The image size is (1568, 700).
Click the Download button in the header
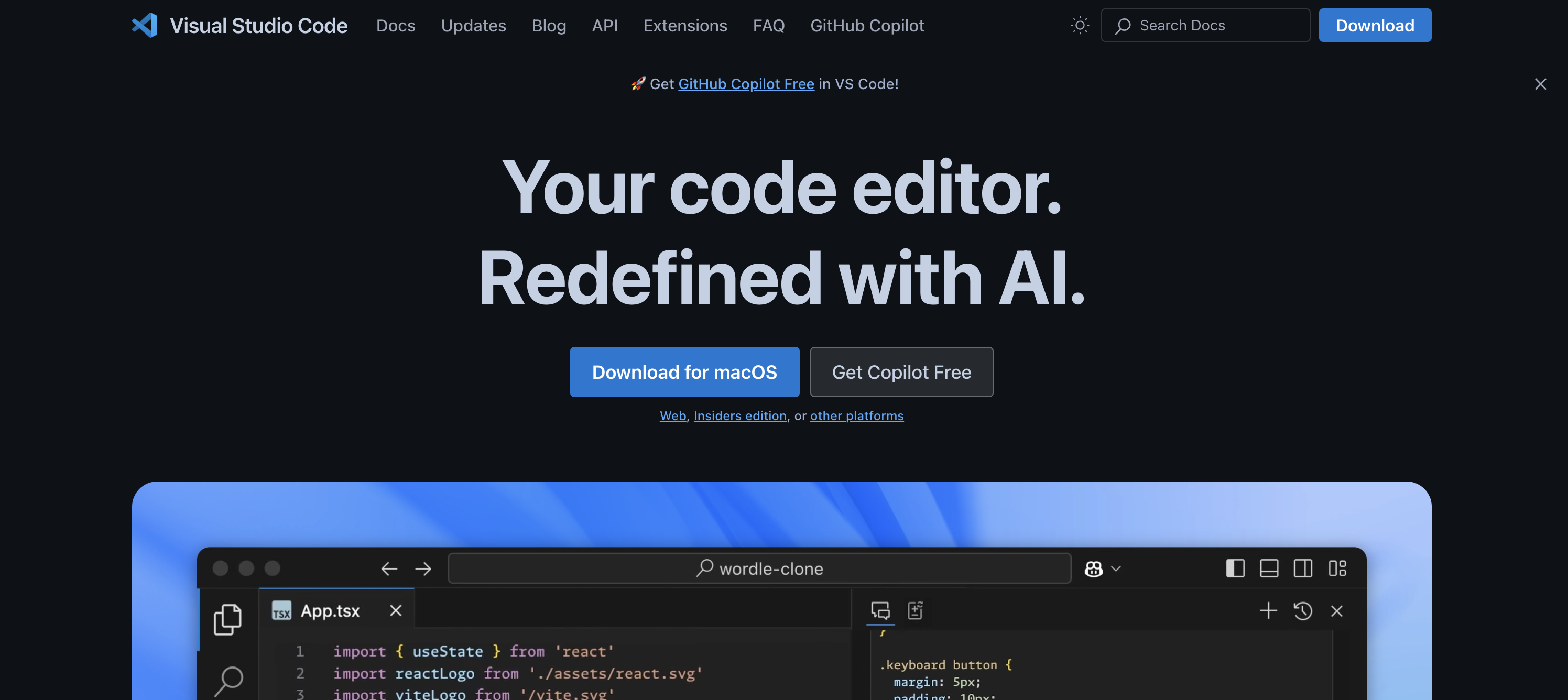click(x=1375, y=26)
